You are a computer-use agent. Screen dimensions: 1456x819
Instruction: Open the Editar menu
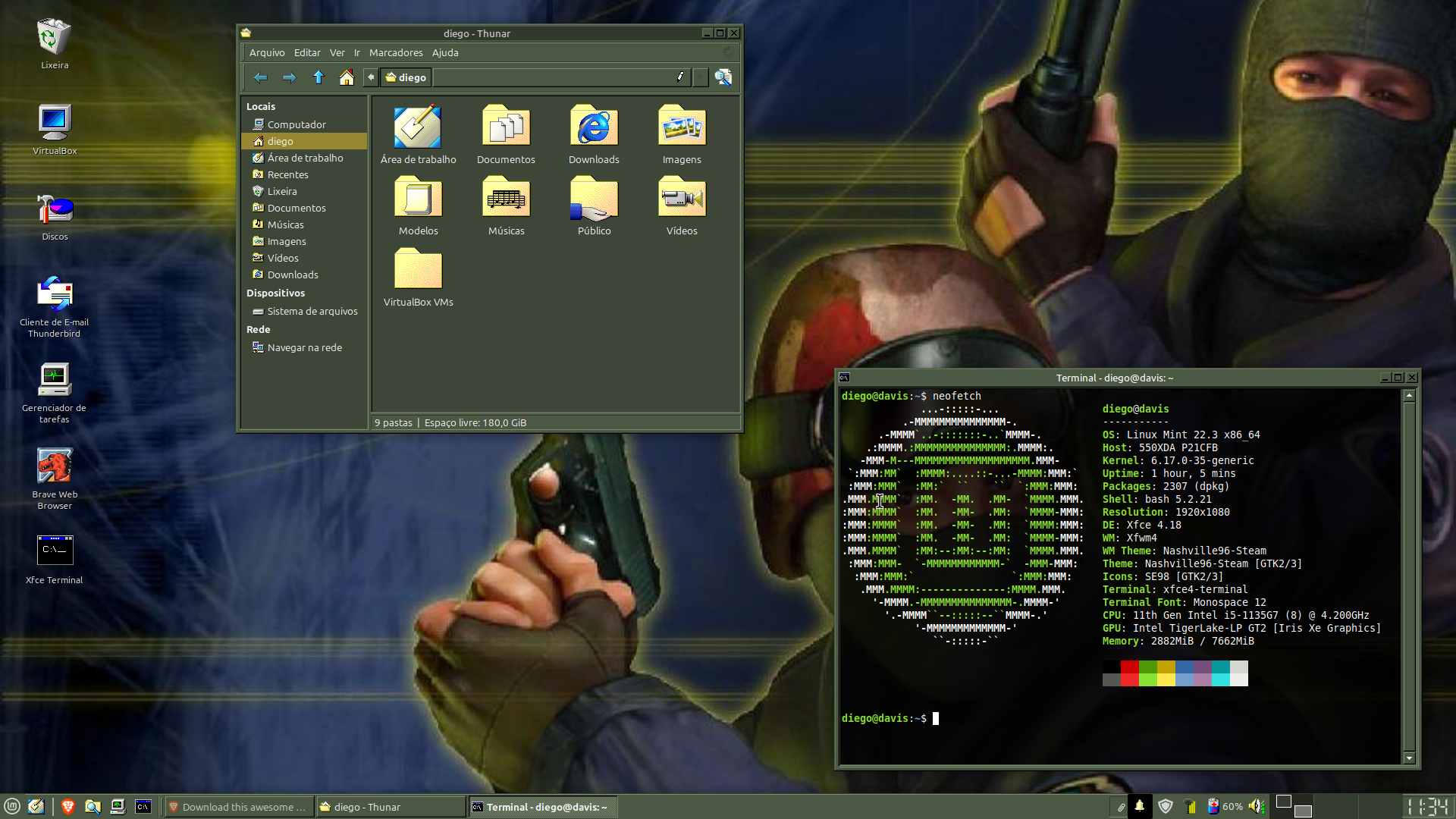pyautogui.click(x=307, y=52)
